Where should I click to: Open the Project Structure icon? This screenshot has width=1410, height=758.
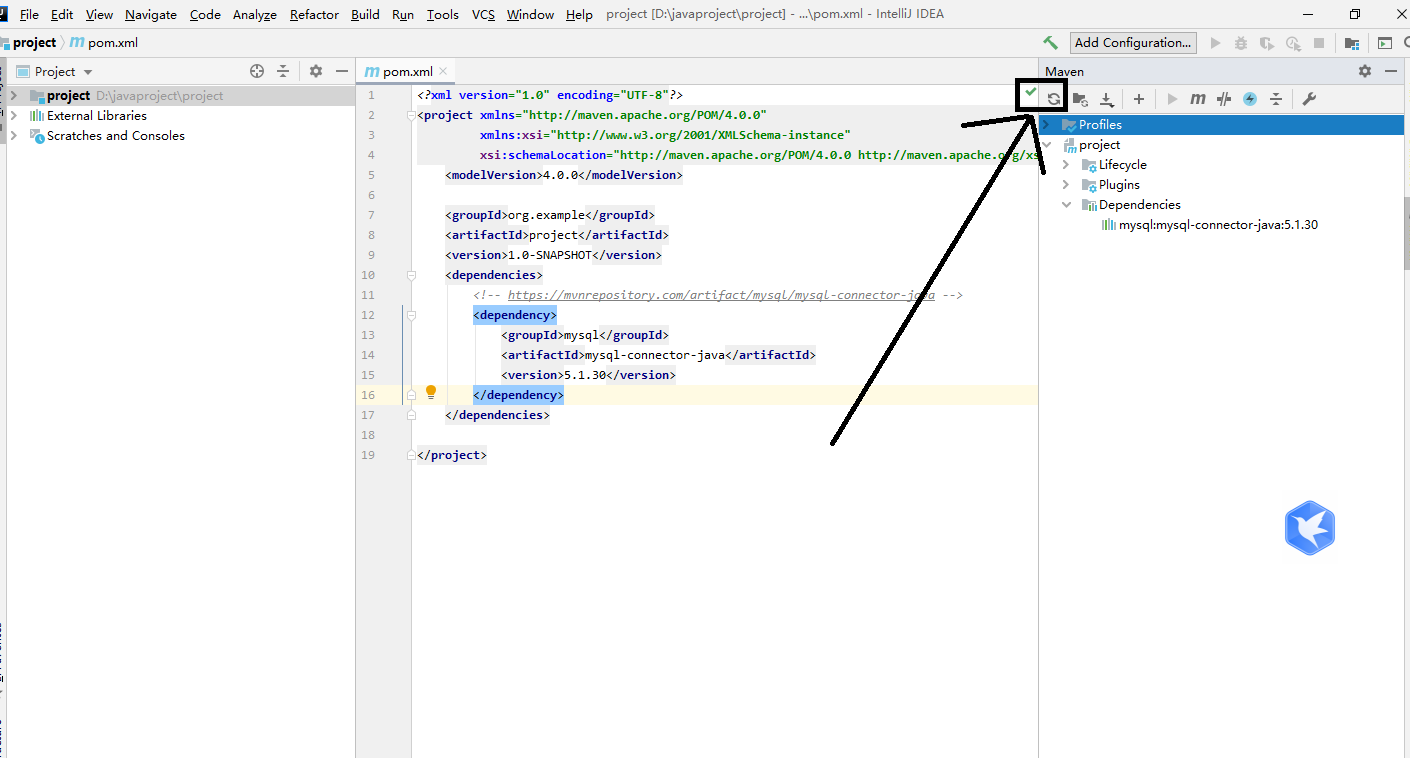click(x=1352, y=43)
